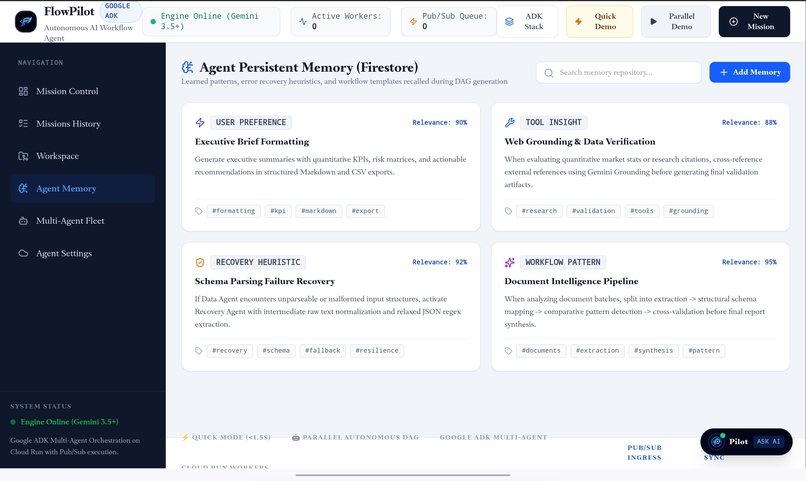This screenshot has height=481, width=806.
Task: Click the Add Memory button
Action: 749,72
